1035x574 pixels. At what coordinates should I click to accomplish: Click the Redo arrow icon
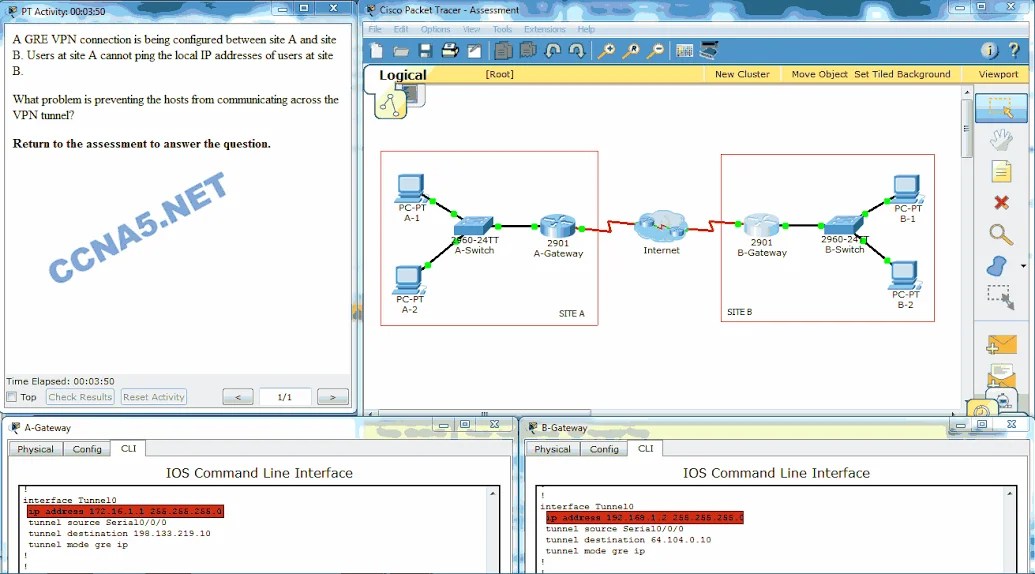[576, 51]
